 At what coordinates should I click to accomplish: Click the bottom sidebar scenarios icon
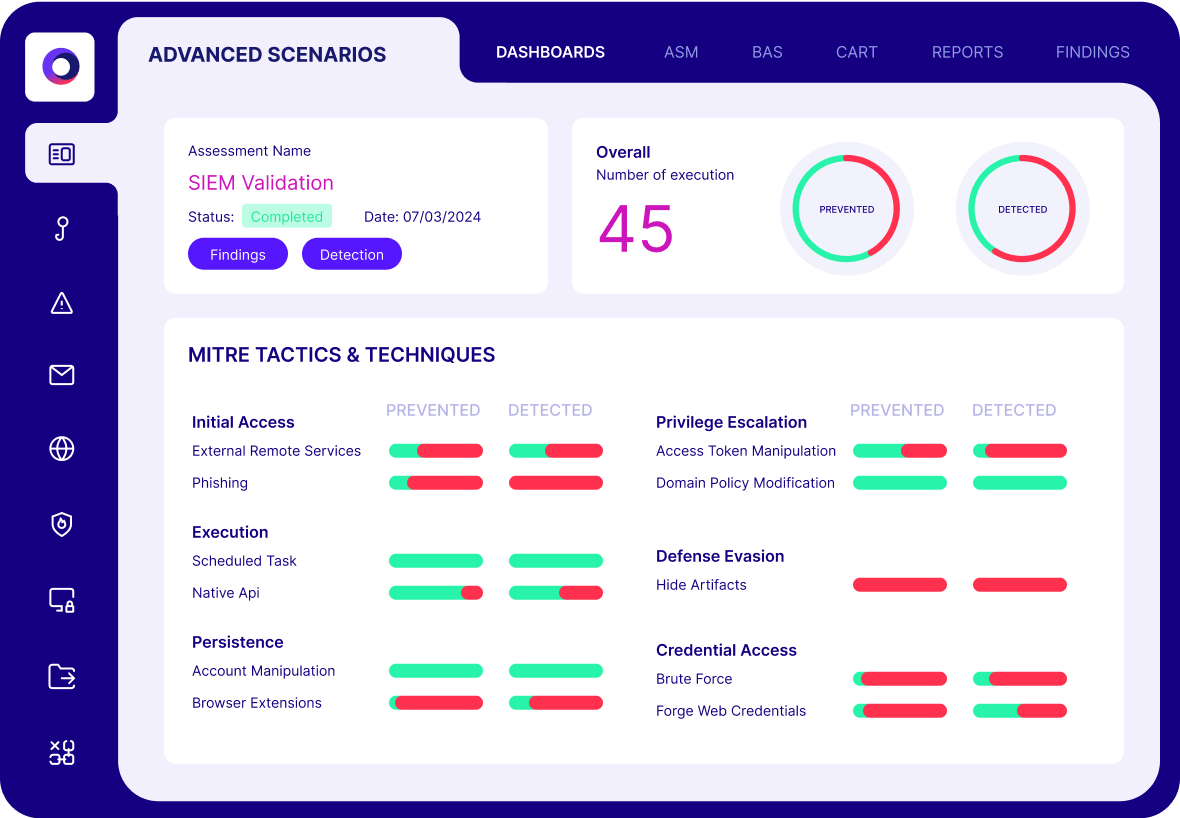coord(62,753)
